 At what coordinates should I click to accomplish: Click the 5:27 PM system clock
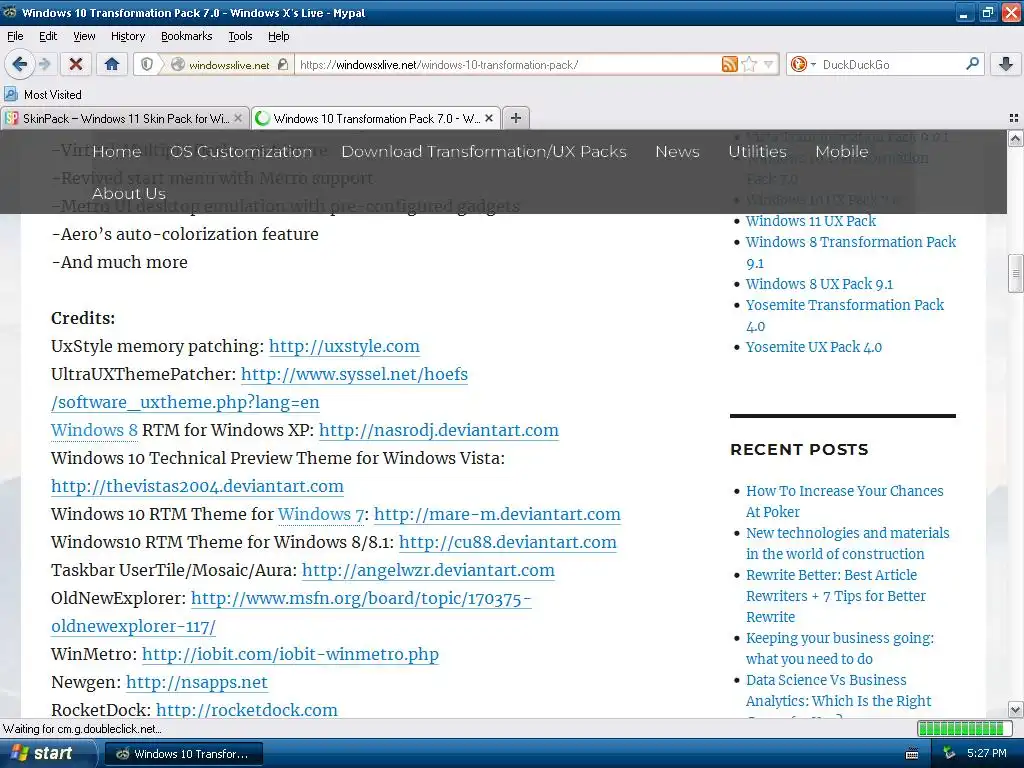coord(987,754)
